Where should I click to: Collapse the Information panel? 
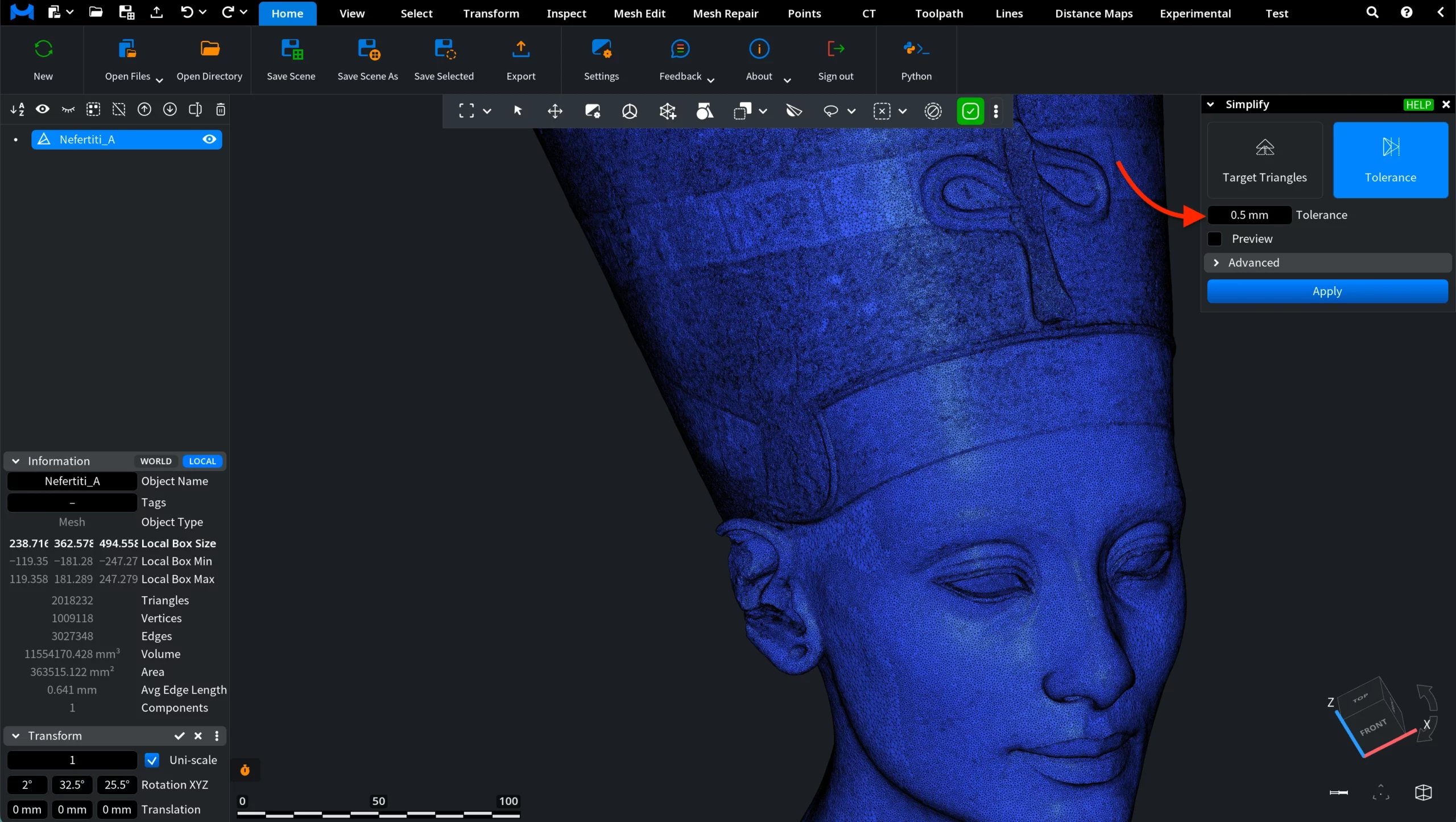click(x=16, y=461)
